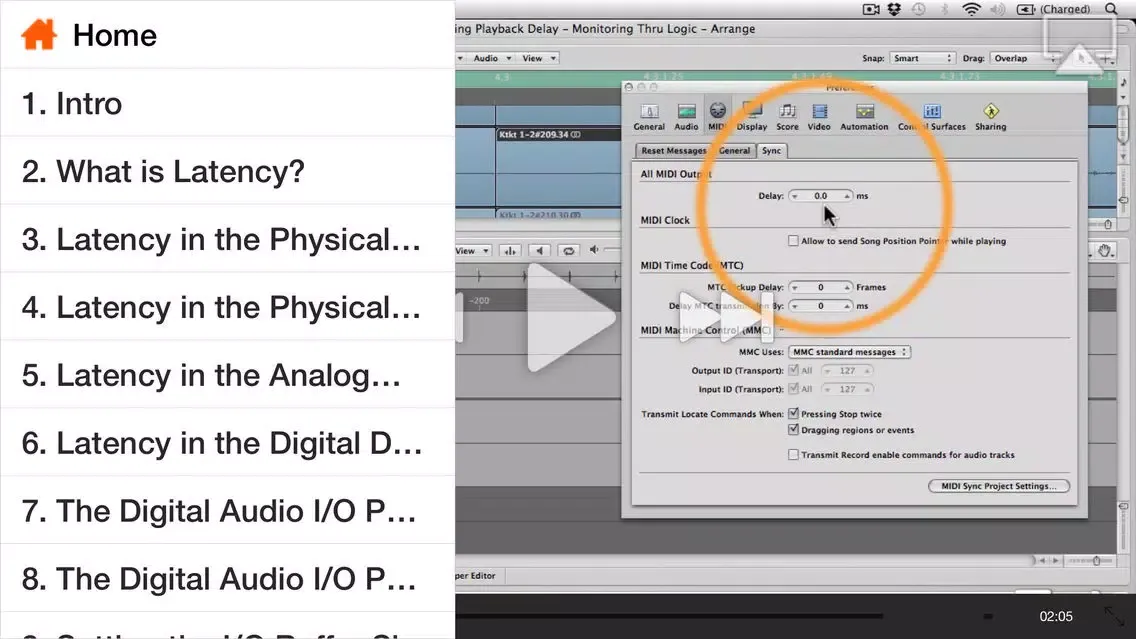
Task: Click the Wi-Fi menu bar icon
Action: 972,9
